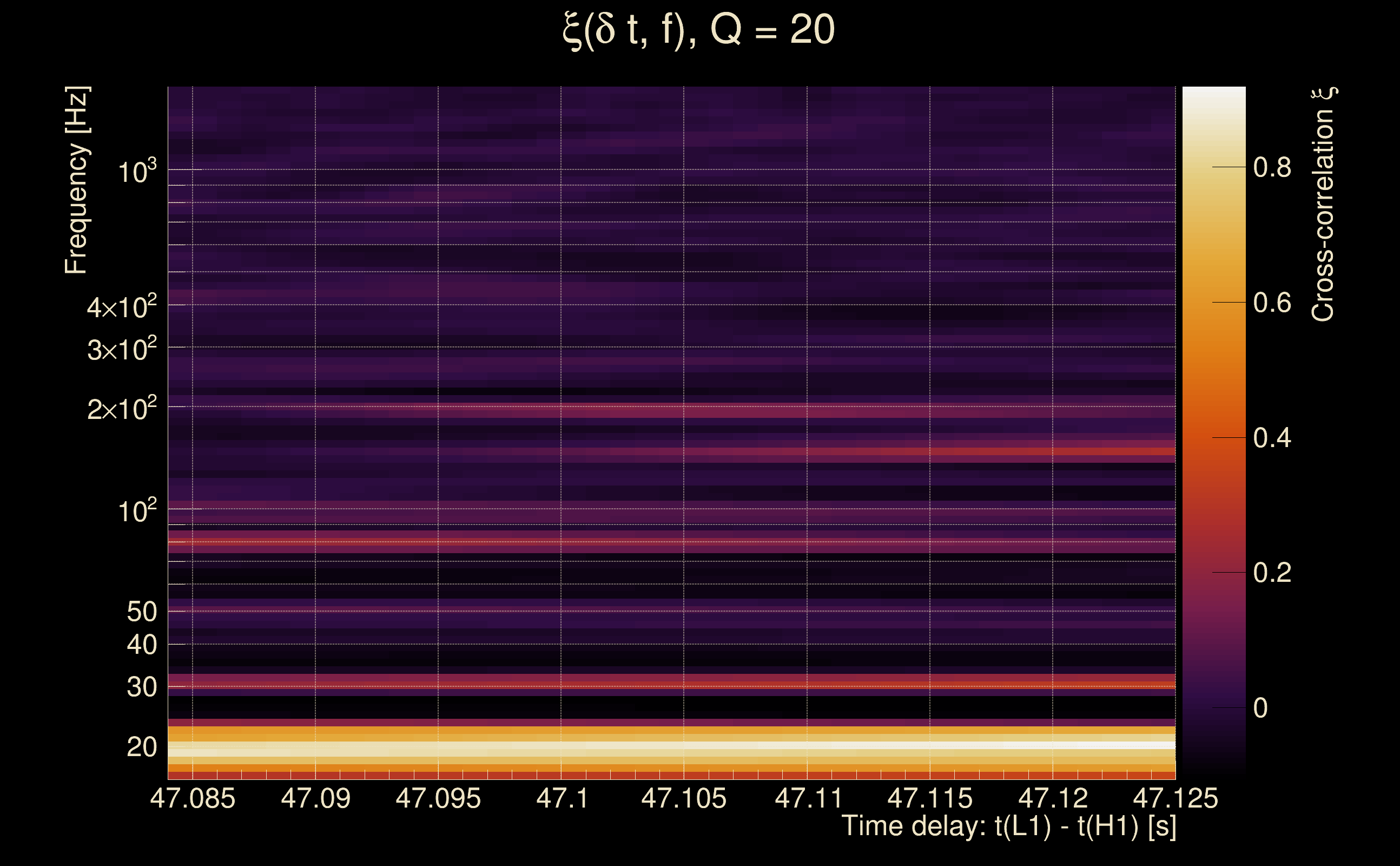The image size is (1400, 866).
Task: Click the Frequency [Hz] axis label
Action: (76, 180)
